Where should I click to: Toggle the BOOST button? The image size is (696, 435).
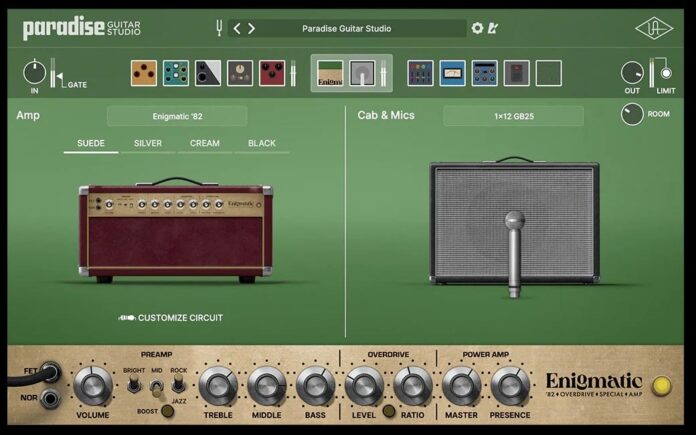click(x=167, y=411)
